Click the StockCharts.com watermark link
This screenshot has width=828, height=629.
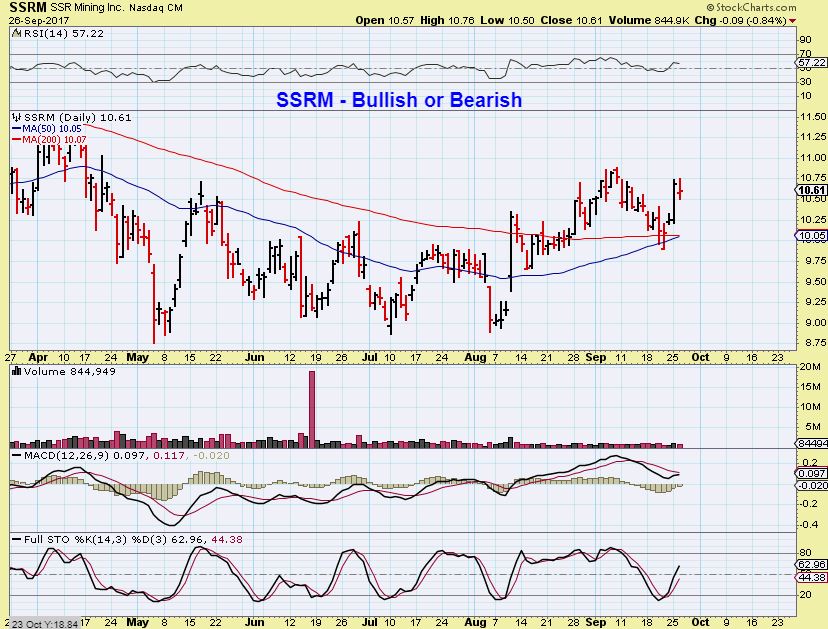[x=751, y=7]
